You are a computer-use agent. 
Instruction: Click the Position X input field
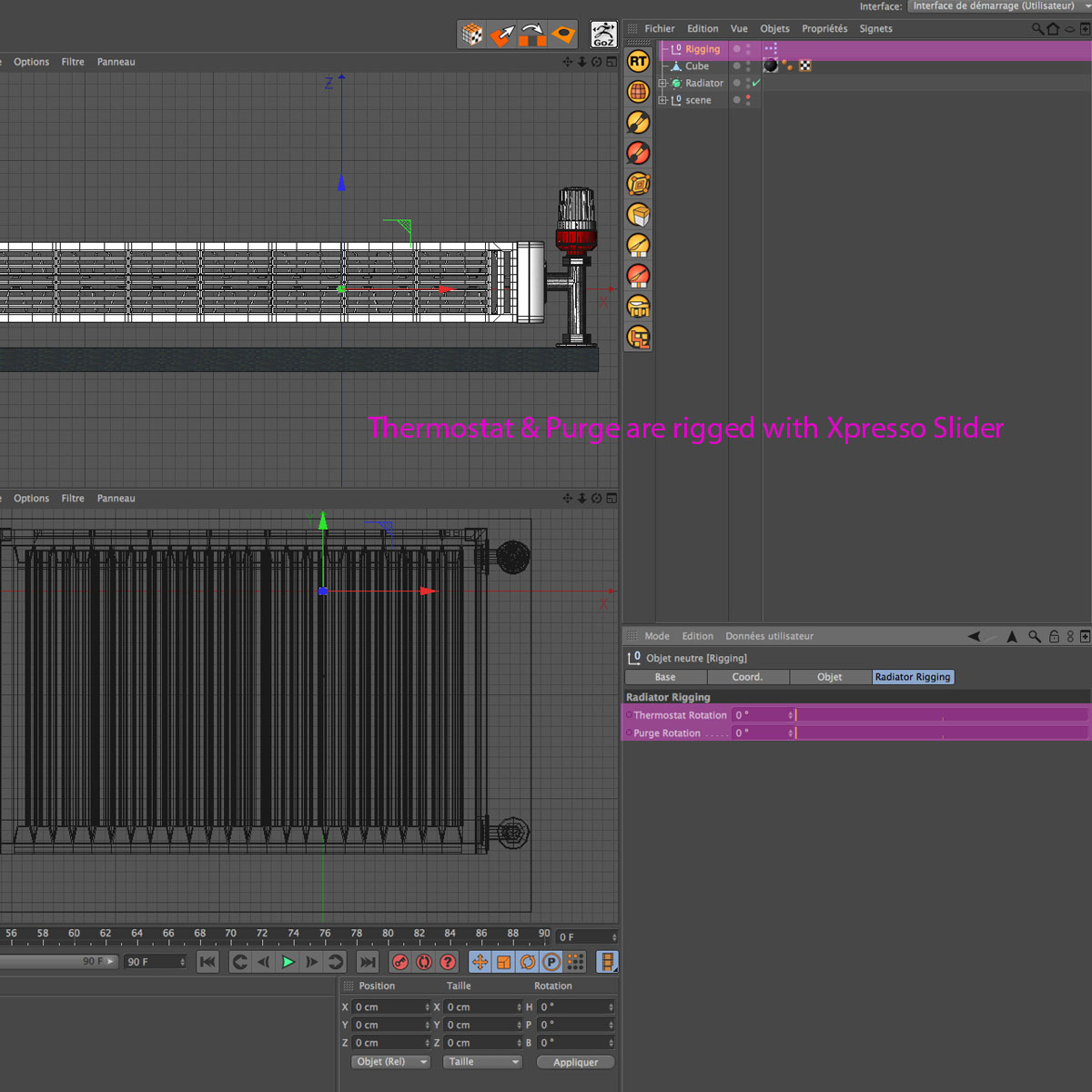389,1007
